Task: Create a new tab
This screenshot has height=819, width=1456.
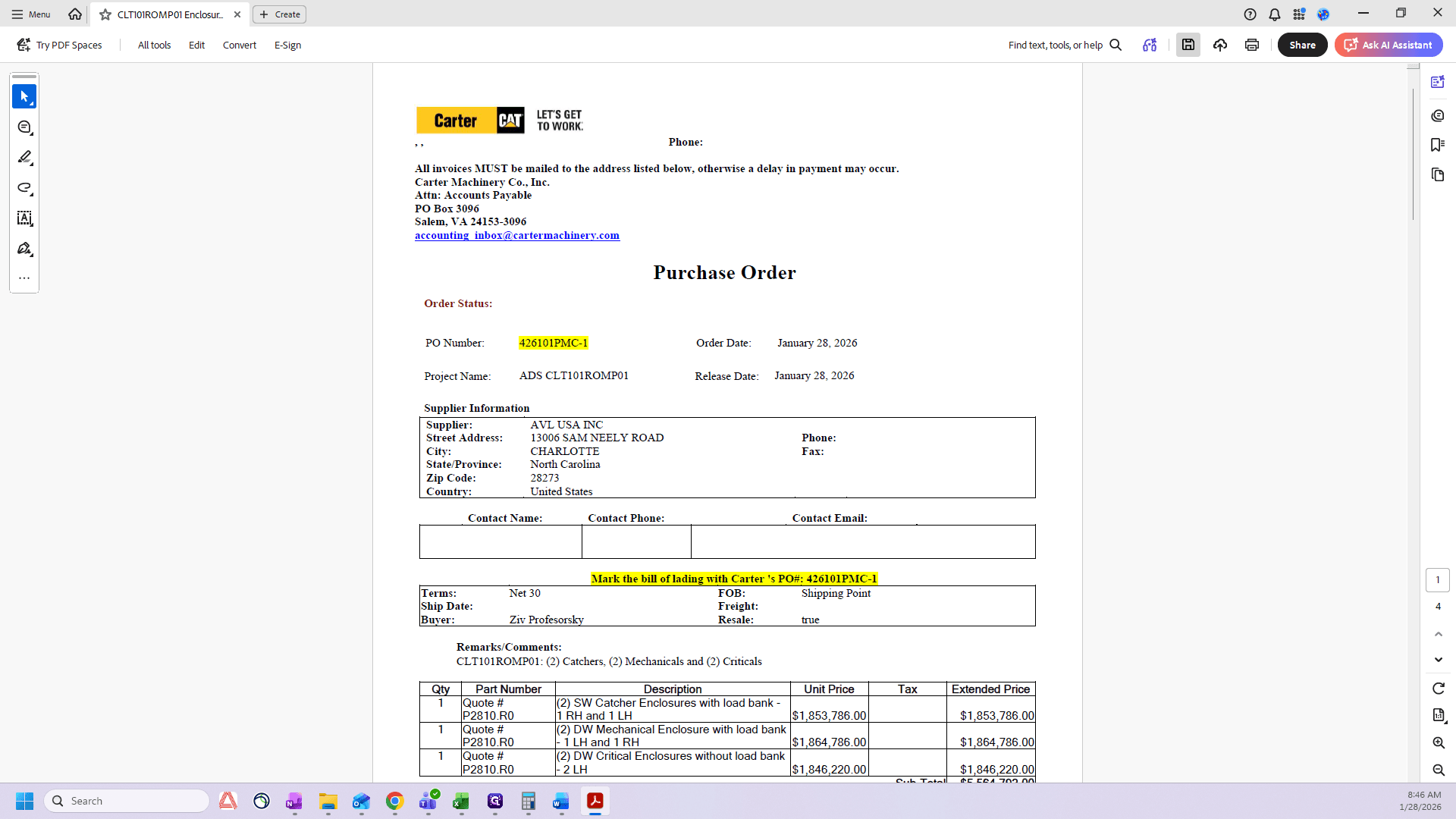Action: [279, 14]
